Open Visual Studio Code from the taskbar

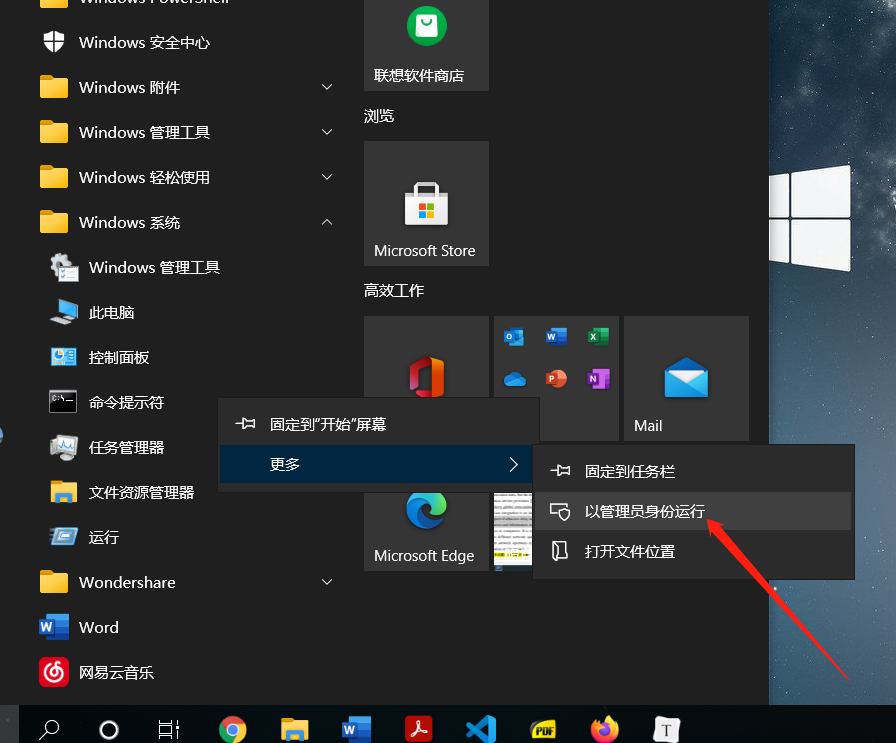[x=480, y=730]
